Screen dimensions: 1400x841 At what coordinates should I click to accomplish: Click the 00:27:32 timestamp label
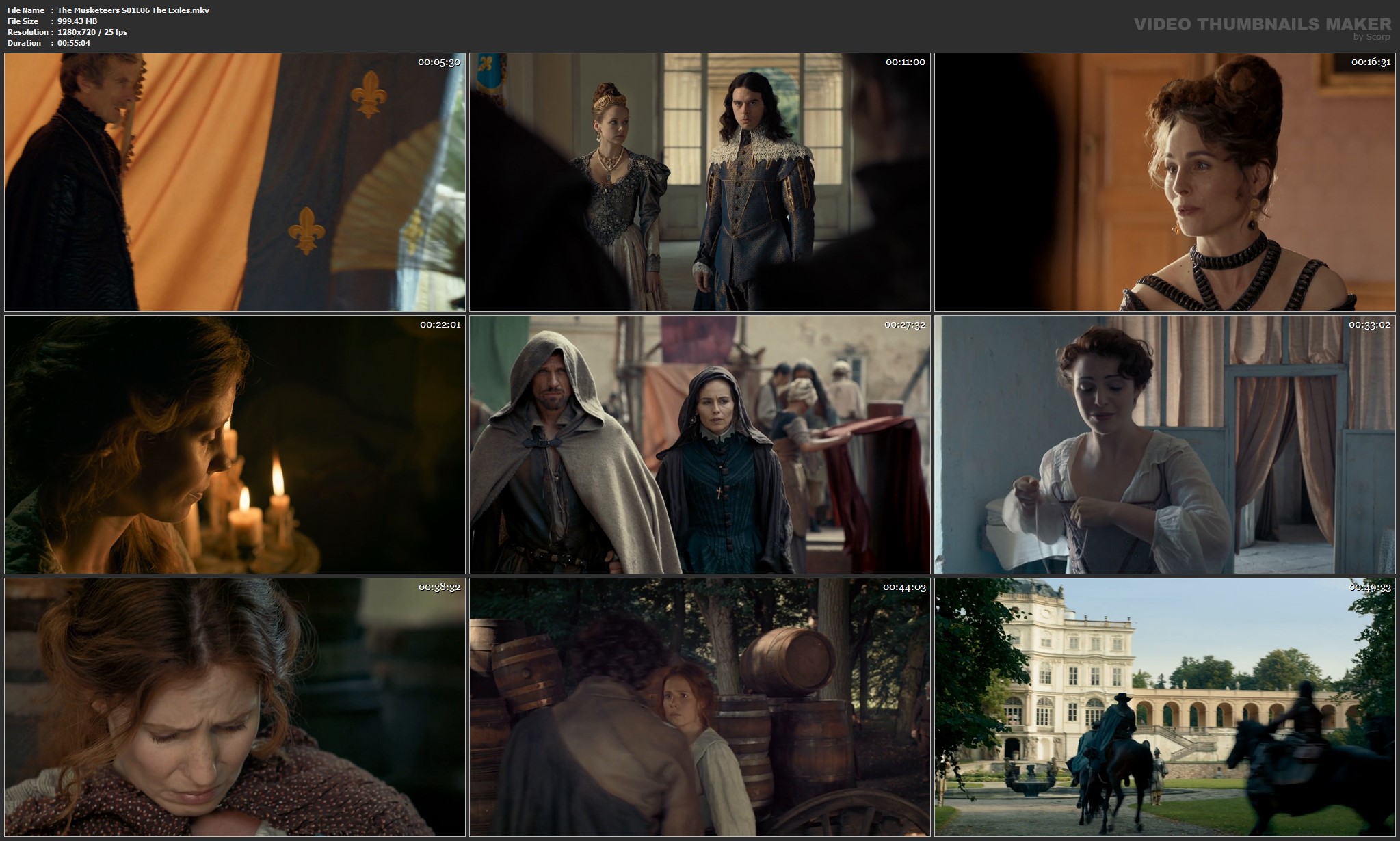(x=904, y=325)
